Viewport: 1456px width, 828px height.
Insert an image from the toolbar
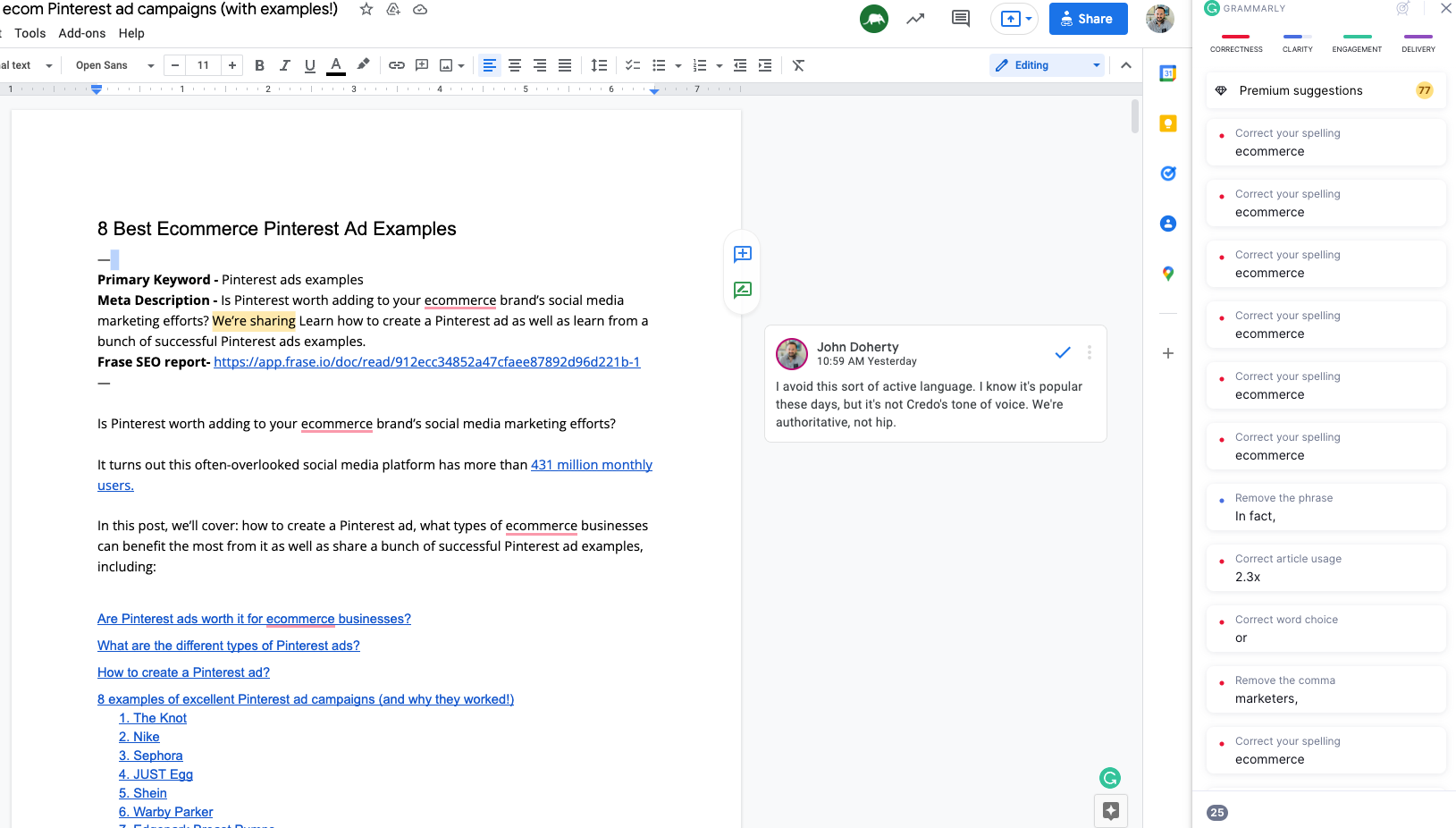tap(446, 64)
